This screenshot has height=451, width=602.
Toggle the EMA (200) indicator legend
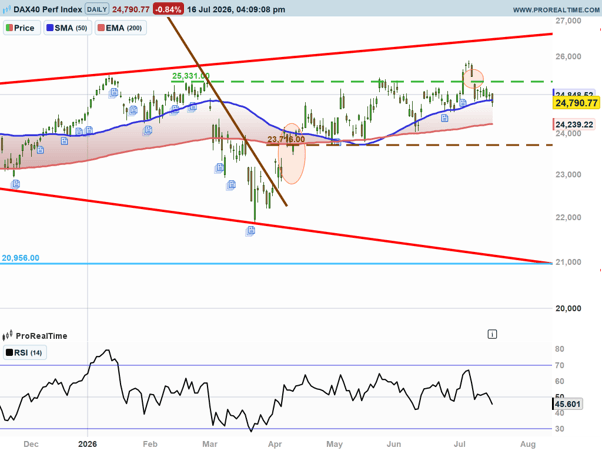click(x=121, y=28)
